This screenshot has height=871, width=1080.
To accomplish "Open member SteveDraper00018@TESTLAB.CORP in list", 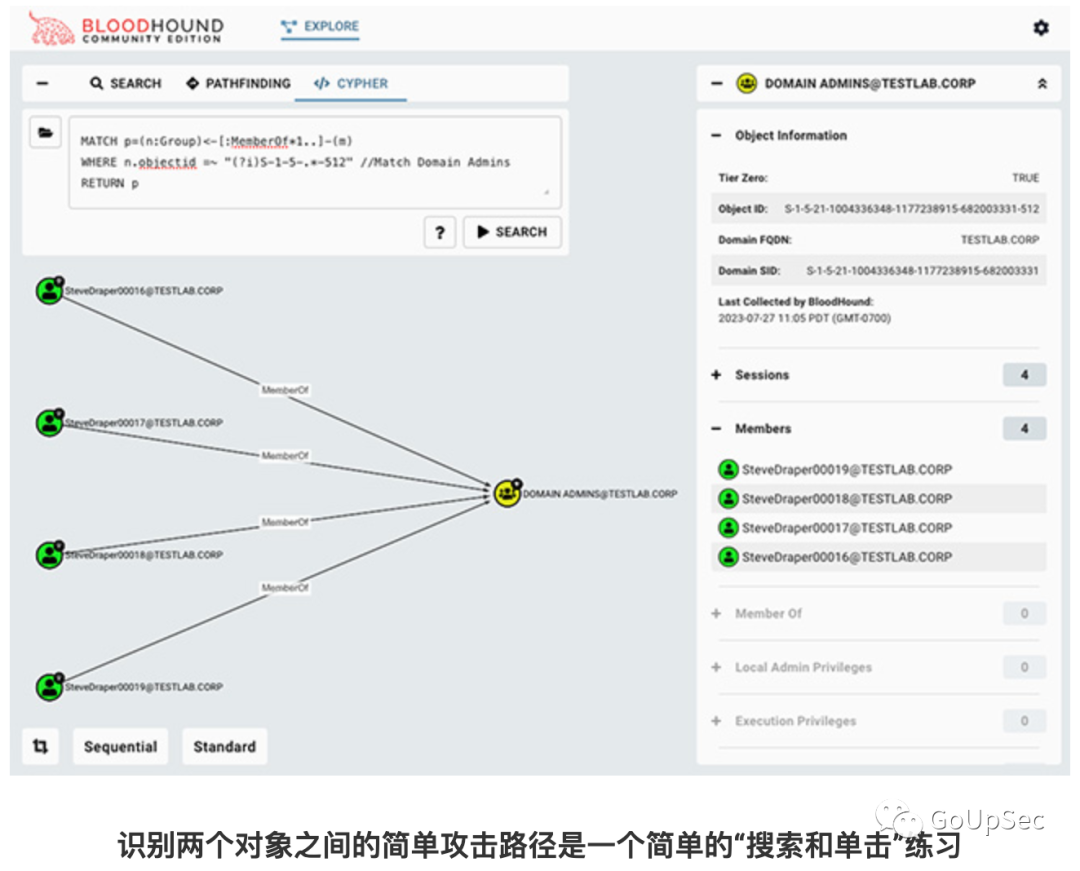I will (847, 499).
